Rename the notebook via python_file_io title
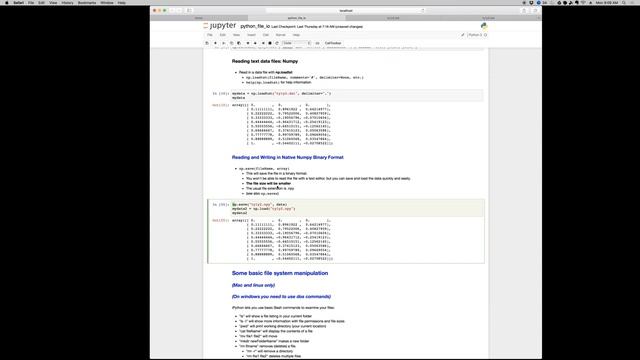Viewport: 640px width, 360px height. click(x=255, y=26)
